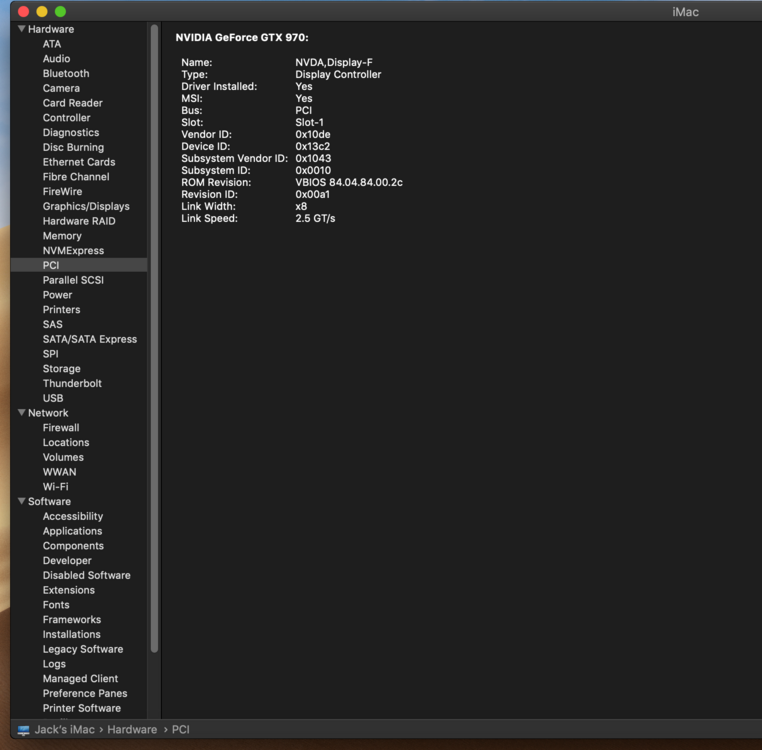The height and width of the screenshot is (750, 762).
Task: Show Wi-Fi network information
Action: (56, 487)
